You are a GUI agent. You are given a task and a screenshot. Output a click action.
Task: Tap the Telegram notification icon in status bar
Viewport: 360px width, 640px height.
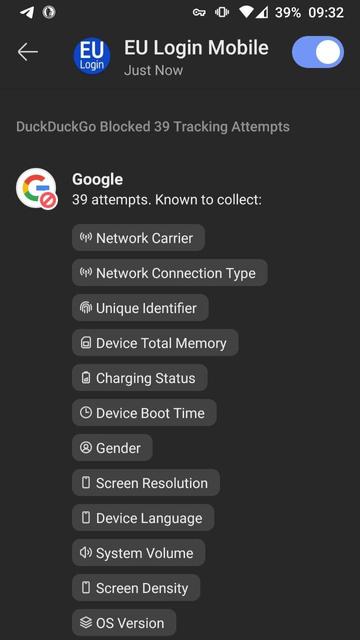(x=27, y=12)
